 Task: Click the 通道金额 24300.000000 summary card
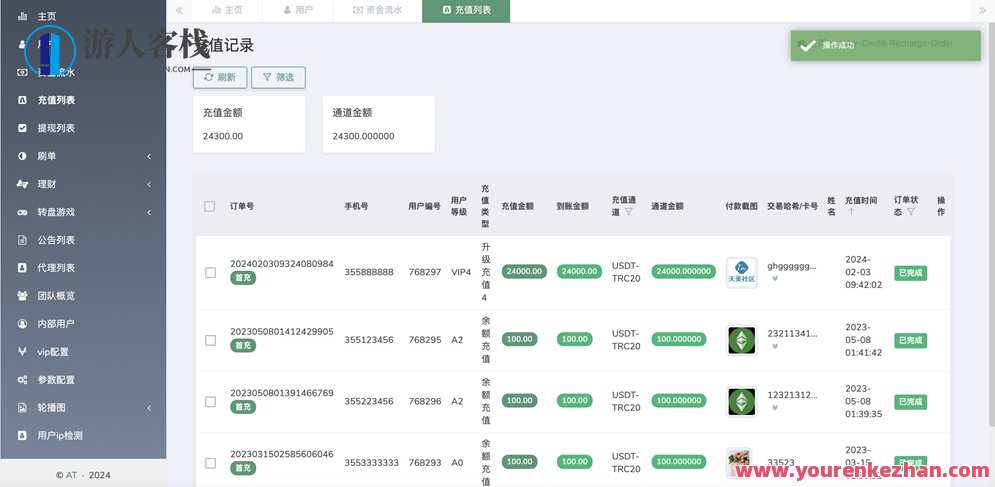point(378,124)
